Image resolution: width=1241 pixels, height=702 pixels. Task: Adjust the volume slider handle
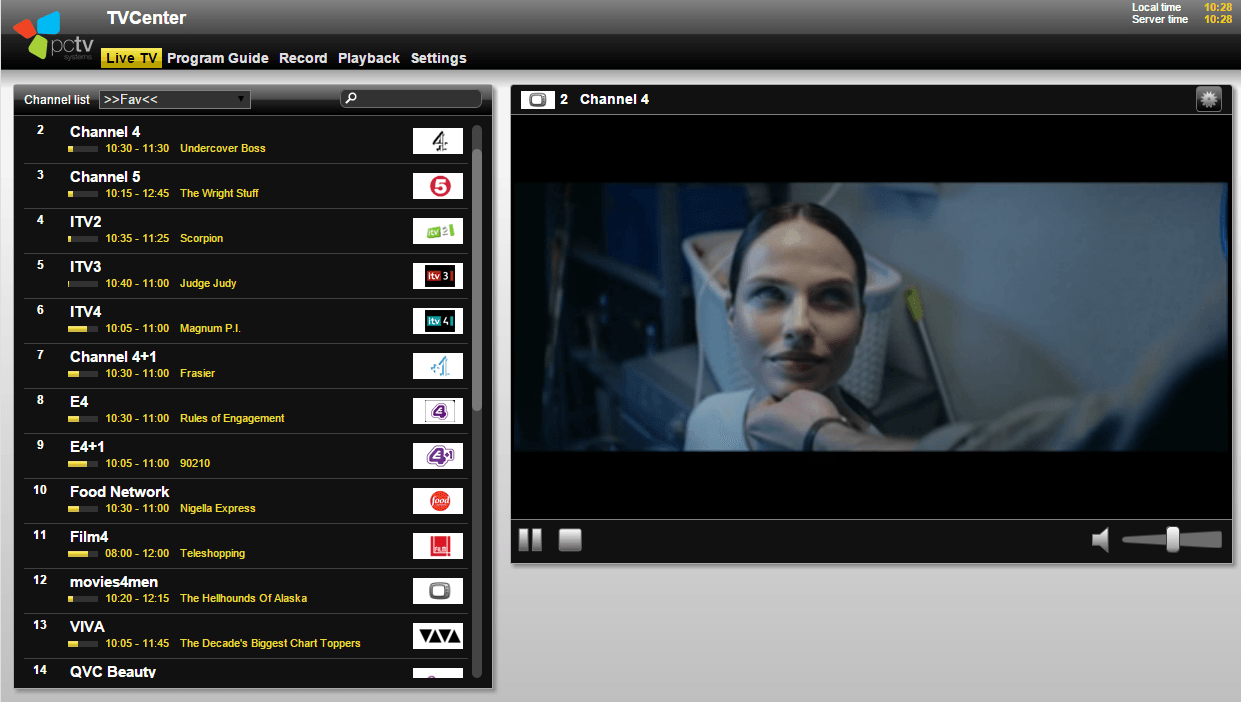click(x=1172, y=540)
